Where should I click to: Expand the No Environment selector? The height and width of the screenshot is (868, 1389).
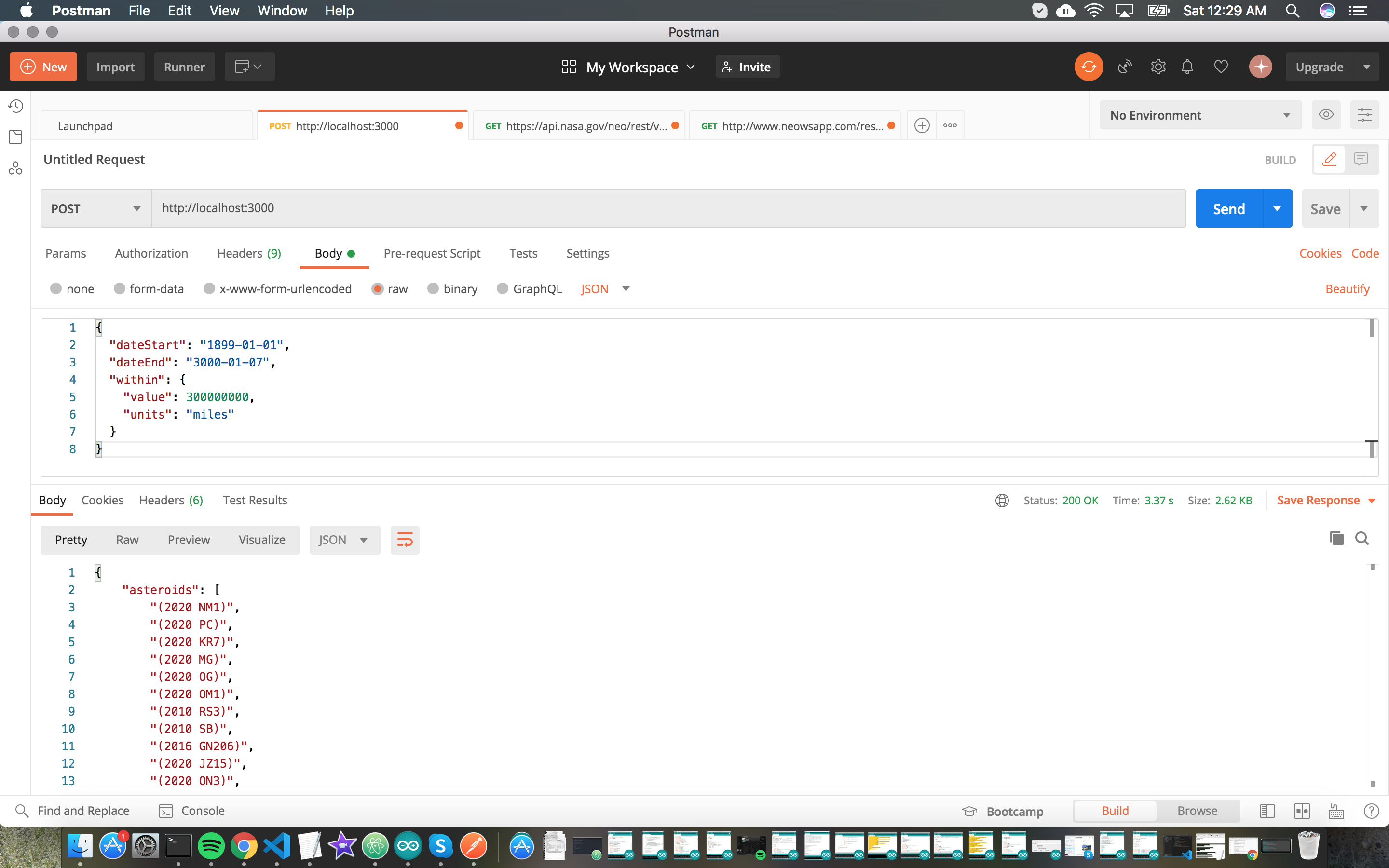point(1199,115)
